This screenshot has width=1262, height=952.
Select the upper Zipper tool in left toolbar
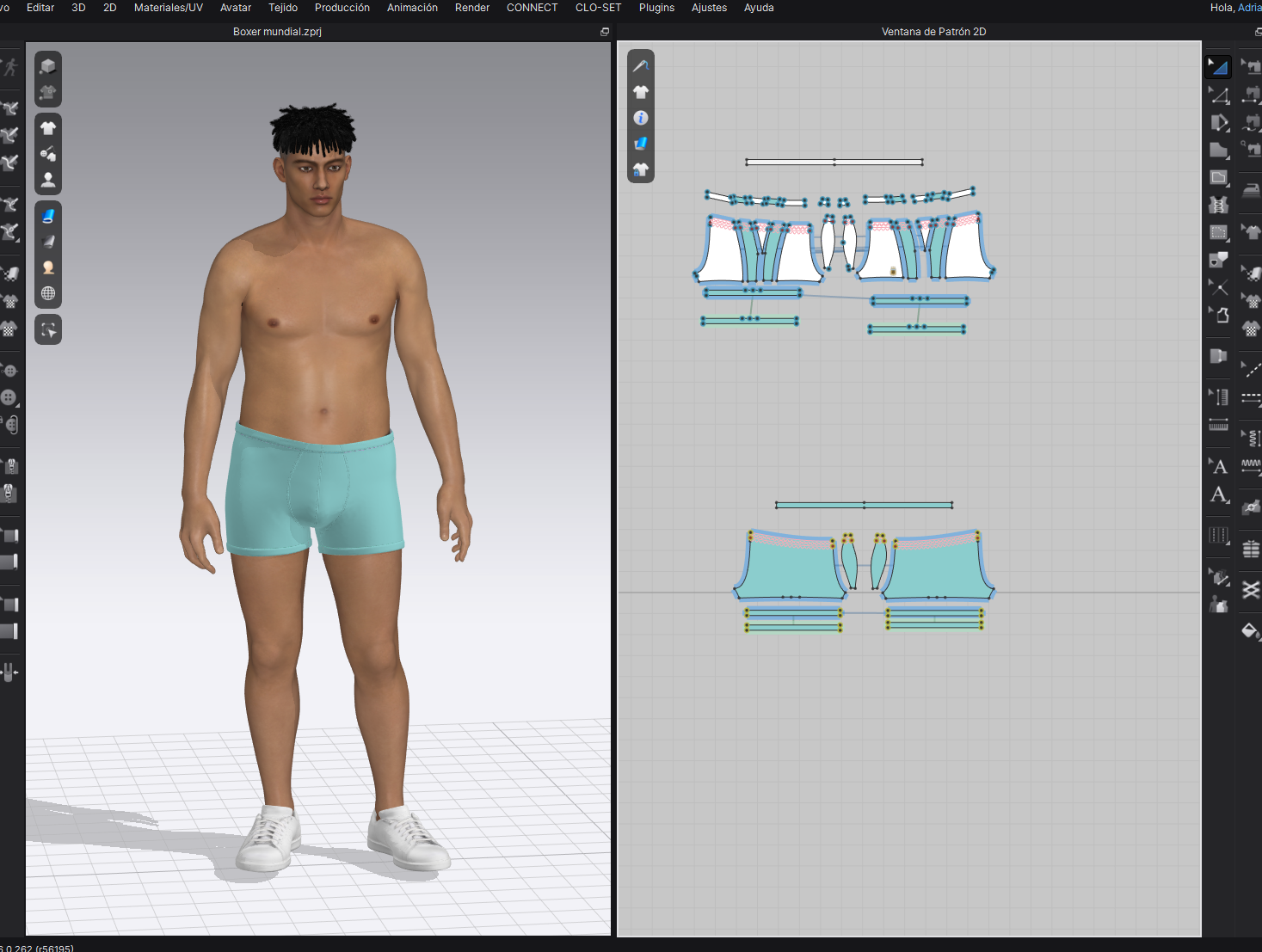(10, 466)
